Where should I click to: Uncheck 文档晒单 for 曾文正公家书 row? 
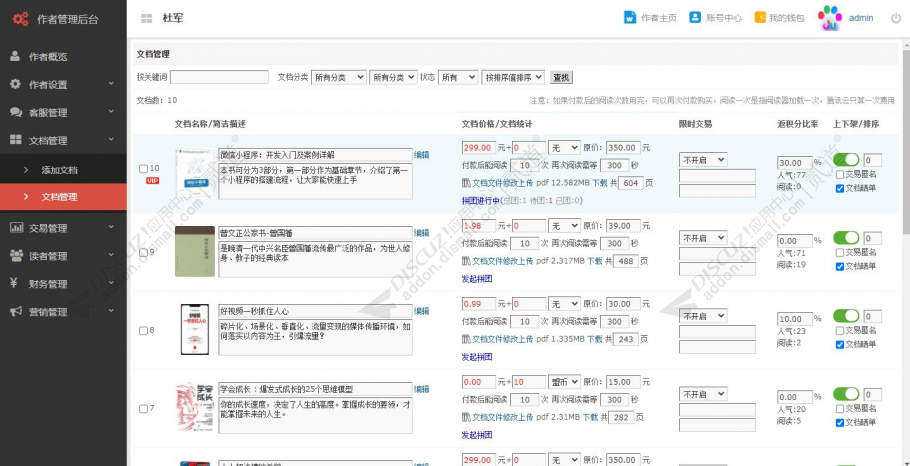coord(840,266)
